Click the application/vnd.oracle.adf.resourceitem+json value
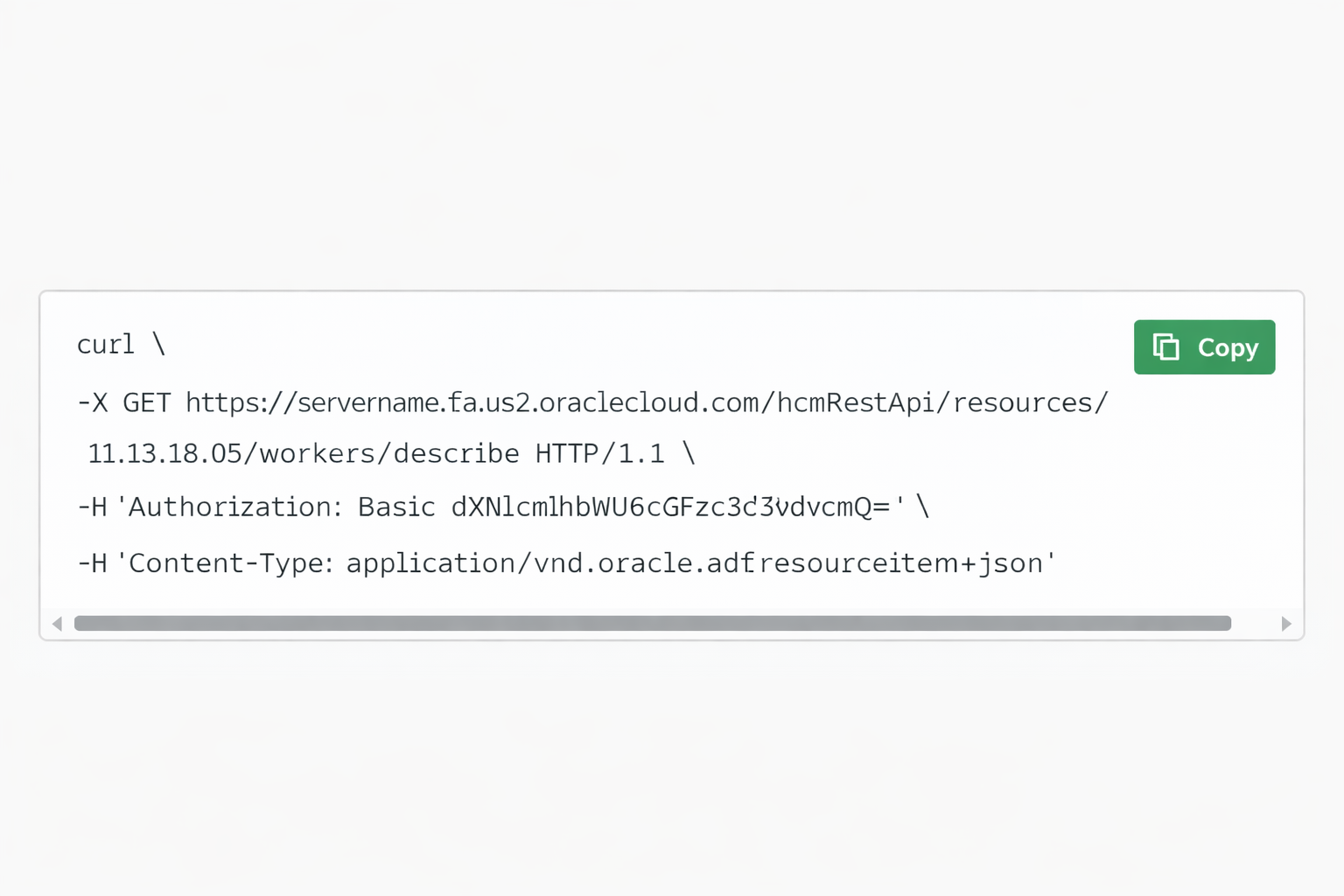 coord(695,563)
